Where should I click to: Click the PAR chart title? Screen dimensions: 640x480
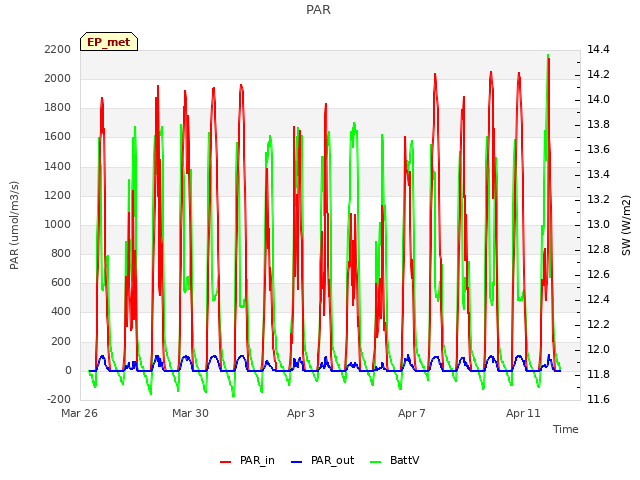[x=318, y=10]
